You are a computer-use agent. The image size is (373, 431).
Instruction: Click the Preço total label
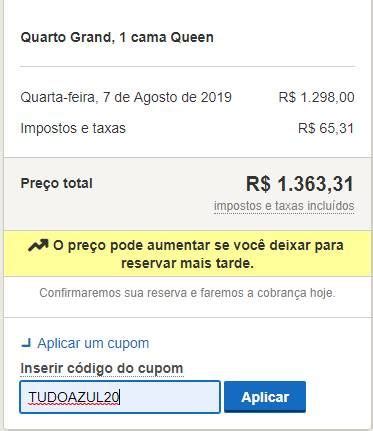click(x=57, y=183)
